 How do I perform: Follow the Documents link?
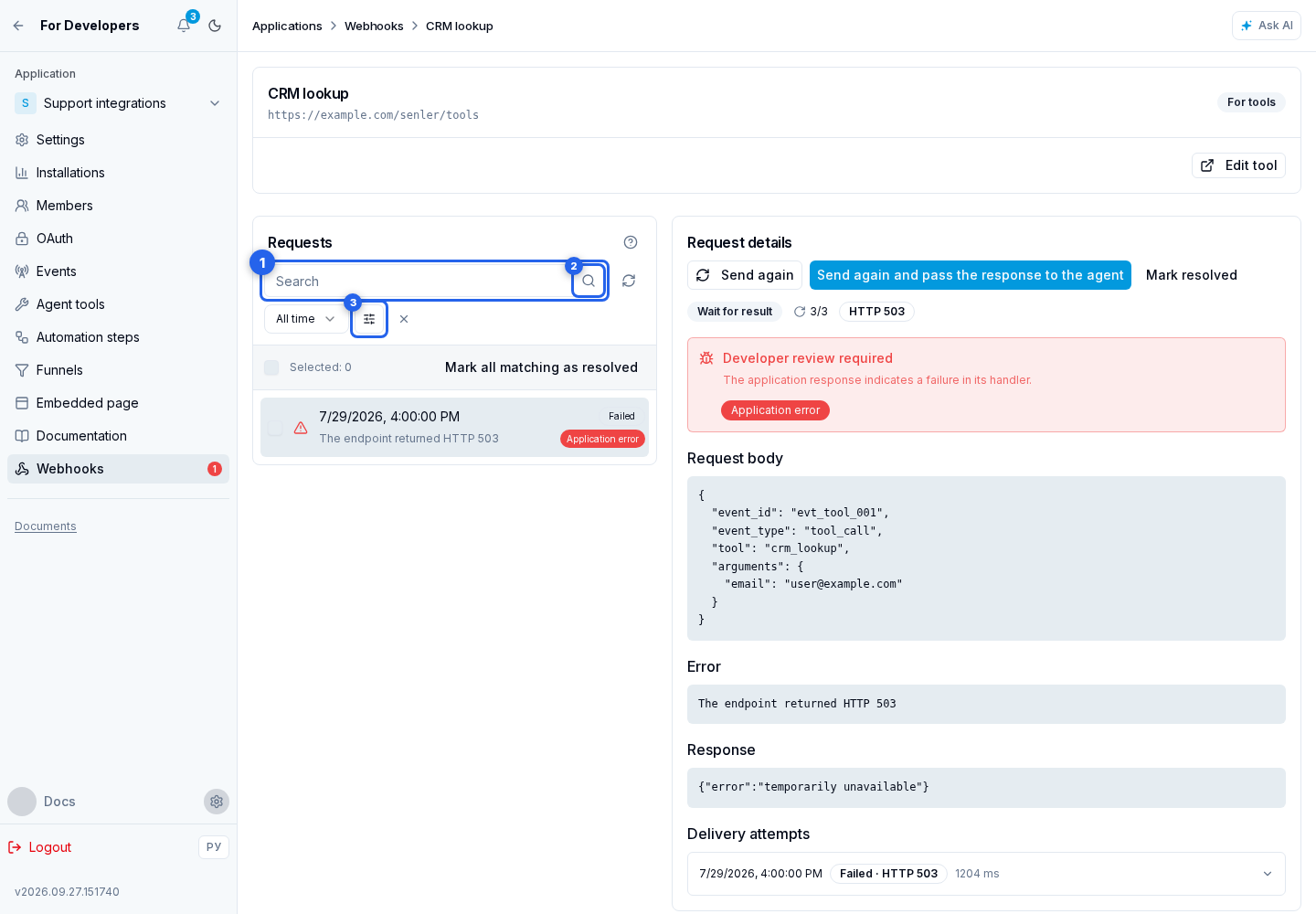[46, 526]
